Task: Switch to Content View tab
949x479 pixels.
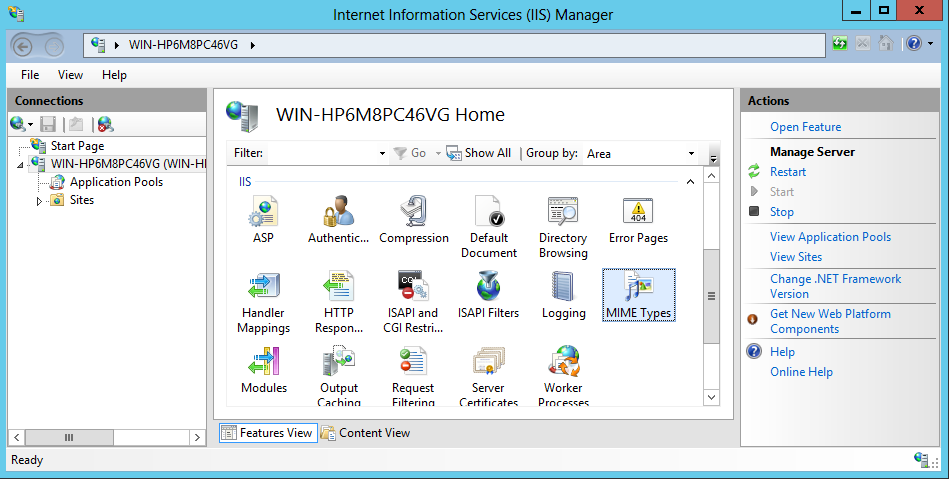Action: [366, 433]
